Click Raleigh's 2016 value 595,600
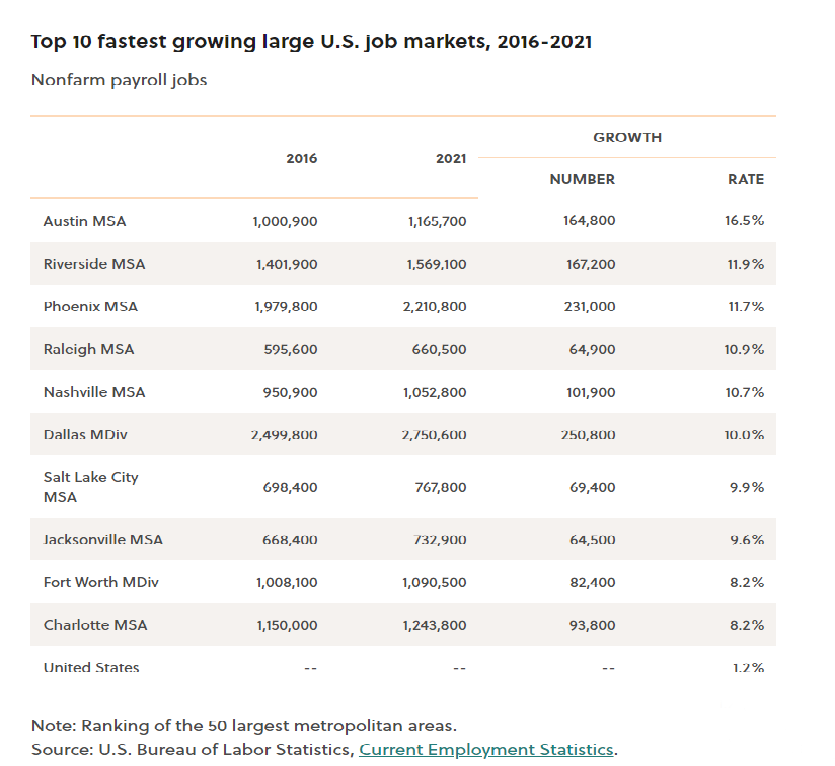Viewport: 835px width, 766px height. (x=291, y=349)
